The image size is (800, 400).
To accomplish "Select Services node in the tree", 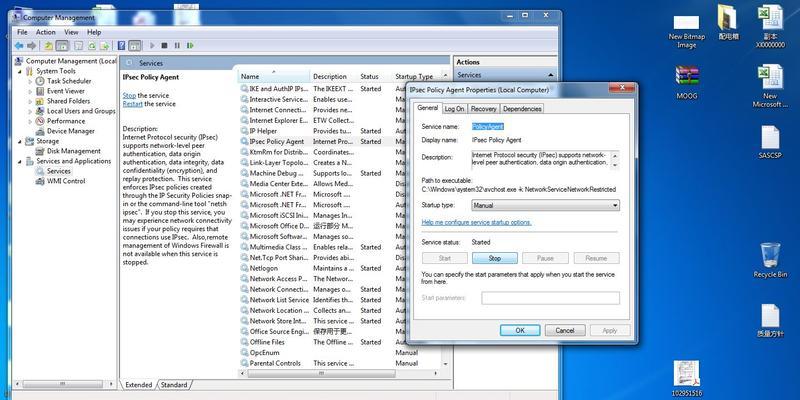I will click(x=59, y=171).
